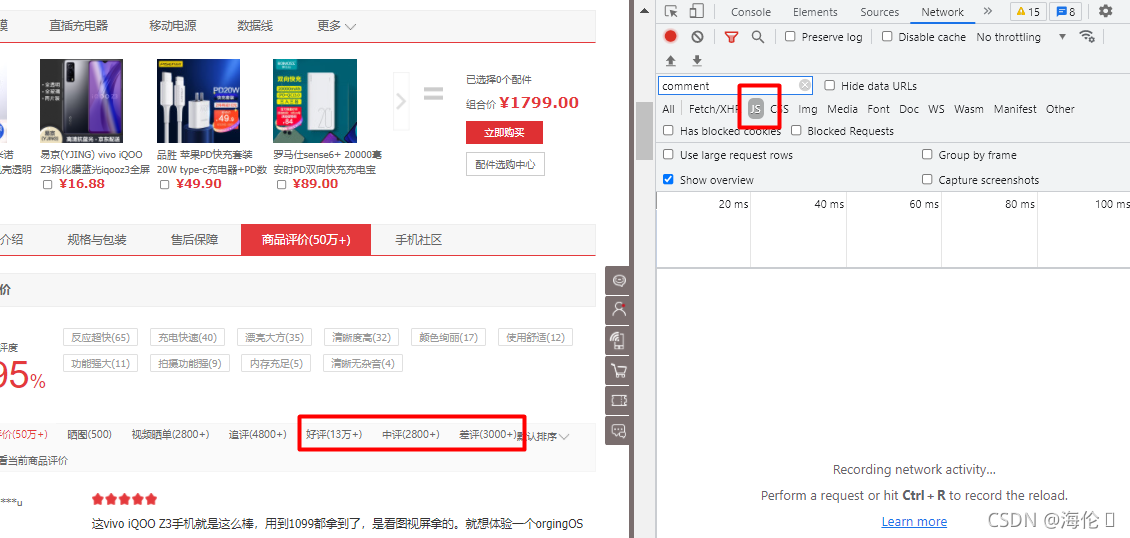This screenshot has width=1130, height=538.
Task: Click the 立即购买 button
Action: (504, 133)
